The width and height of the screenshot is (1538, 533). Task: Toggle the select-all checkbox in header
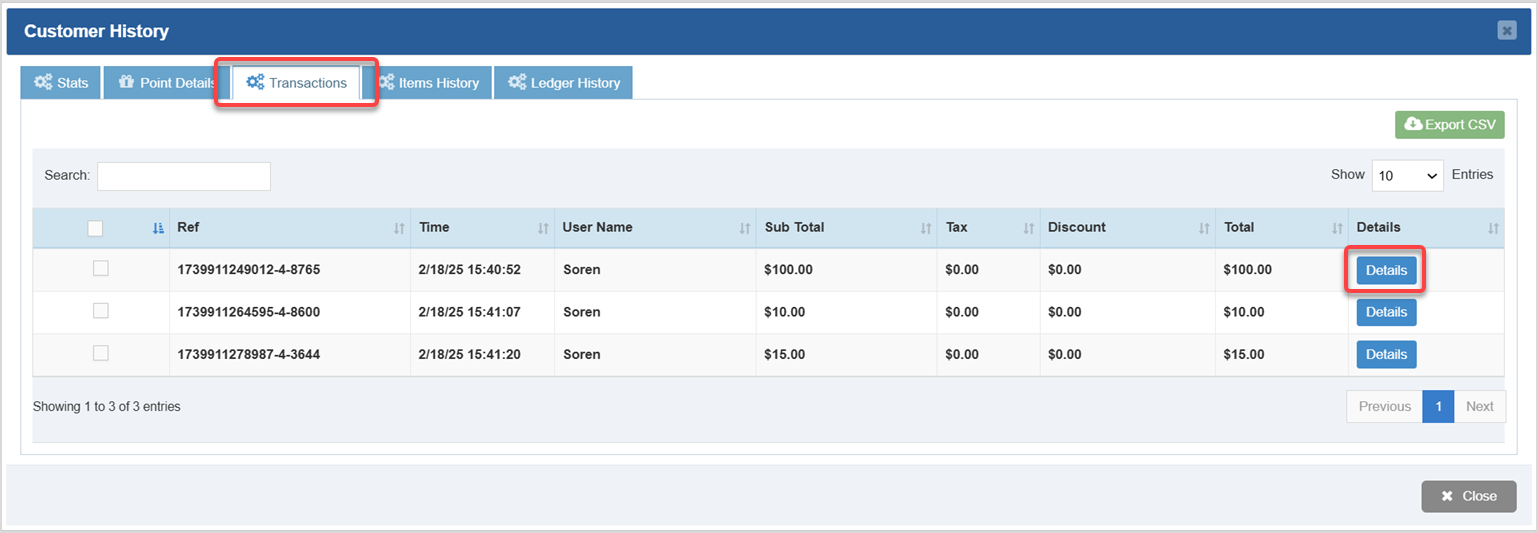point(95,228)
